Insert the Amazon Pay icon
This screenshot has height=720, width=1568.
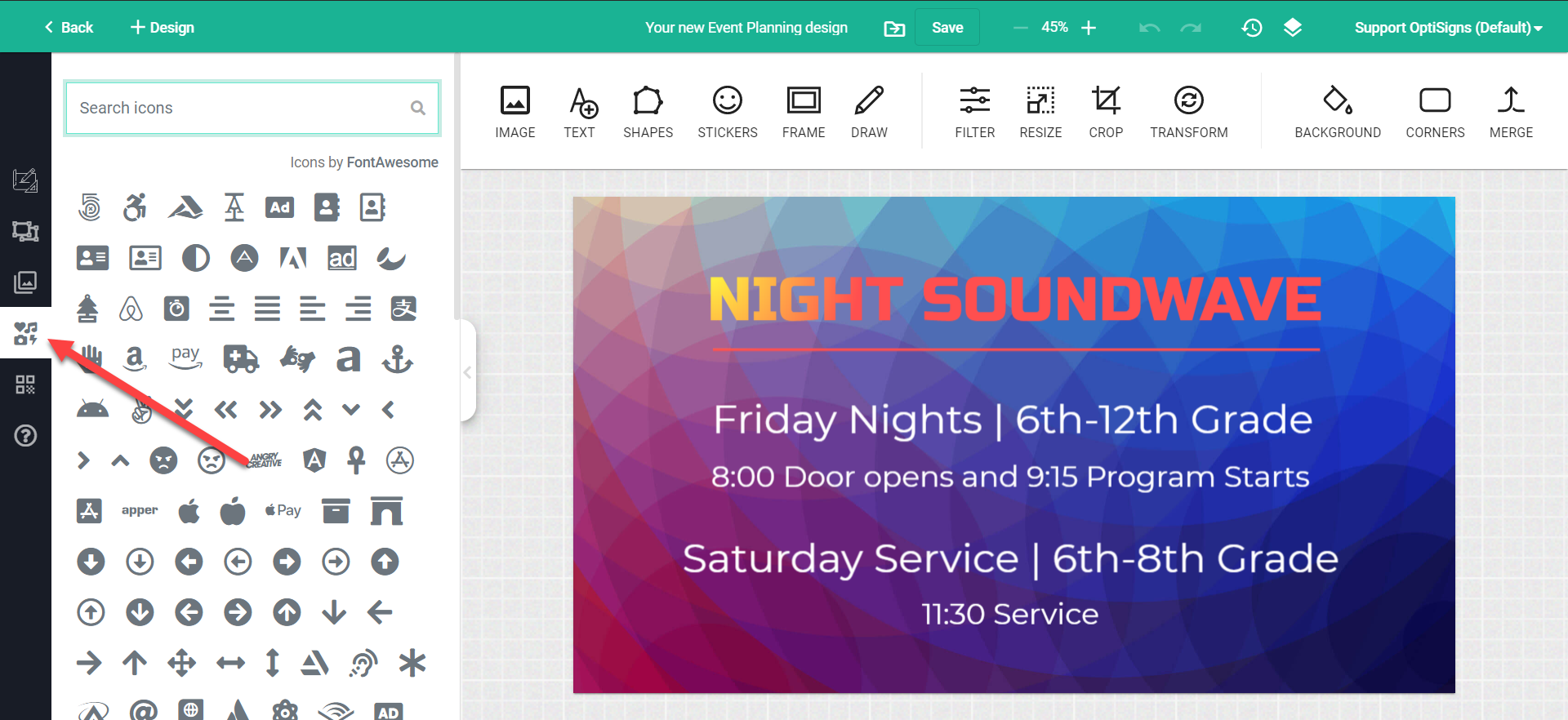point(186,357)
